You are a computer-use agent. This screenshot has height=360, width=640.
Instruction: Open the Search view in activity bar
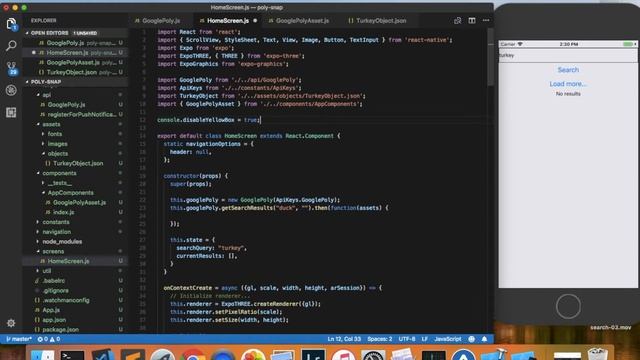[11, 45]
